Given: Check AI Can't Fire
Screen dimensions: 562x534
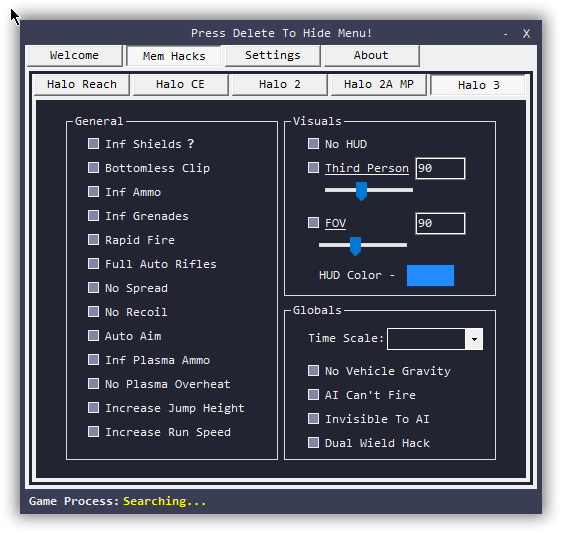Looking at the screenshot, I should [x=314, y=395].
